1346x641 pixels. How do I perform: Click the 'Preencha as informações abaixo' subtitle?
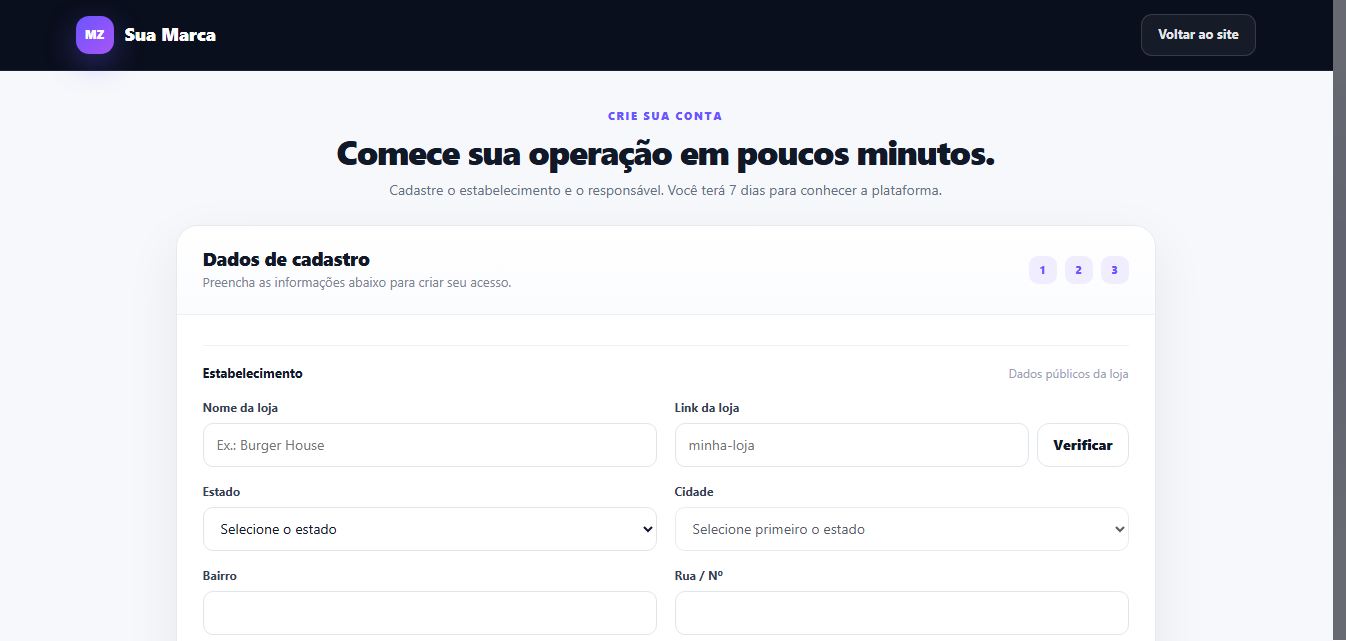pyautogui.click(x=357, y=283)
